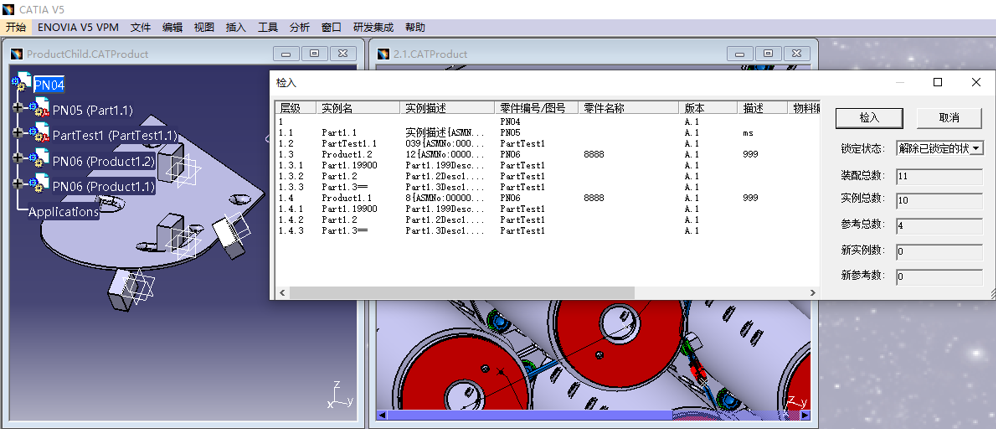Select the Applications tree node
This screenshot has height=429, width=996.
coord(64,212)
